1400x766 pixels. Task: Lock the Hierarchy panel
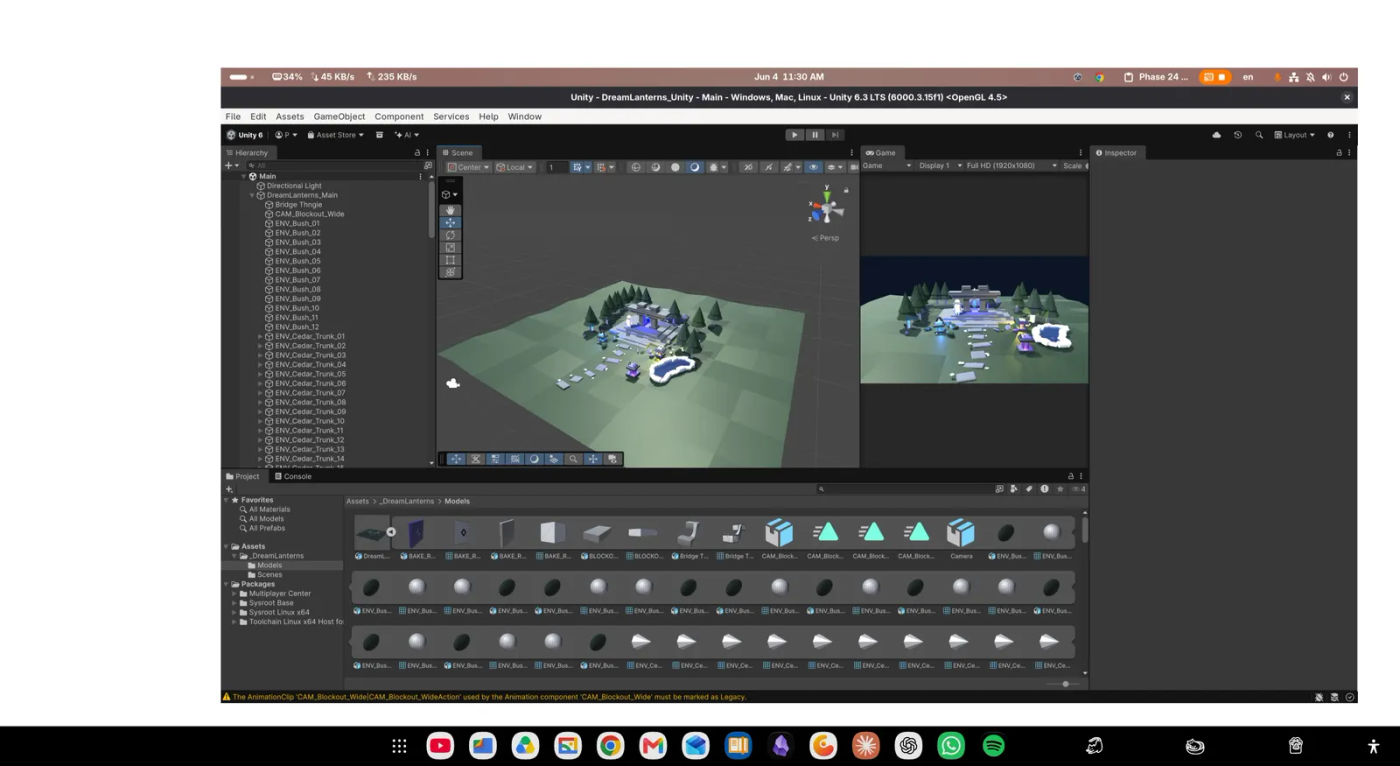(417, 153)
